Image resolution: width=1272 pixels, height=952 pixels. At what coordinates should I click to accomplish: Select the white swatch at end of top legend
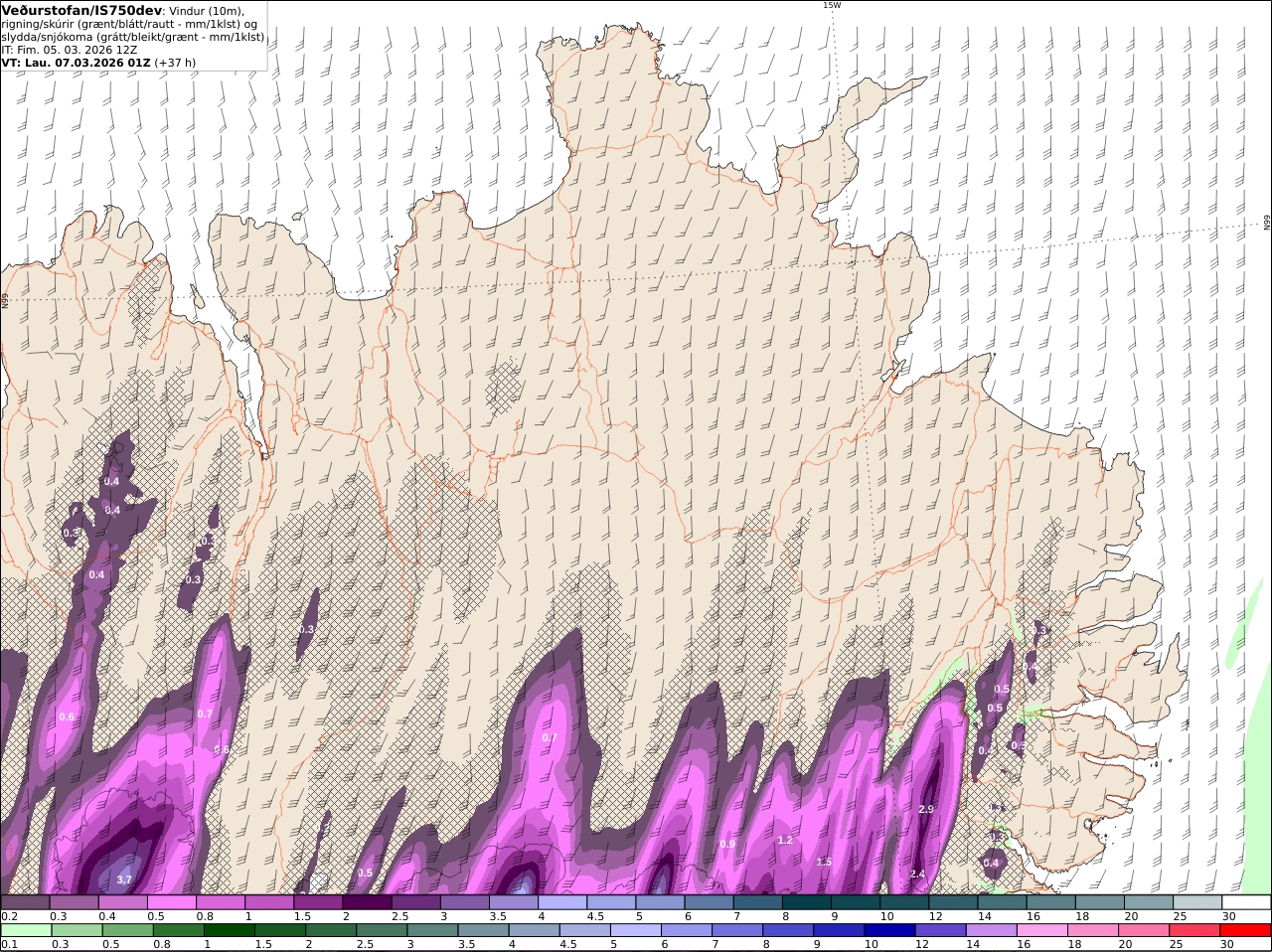(x=1246, y=902)
